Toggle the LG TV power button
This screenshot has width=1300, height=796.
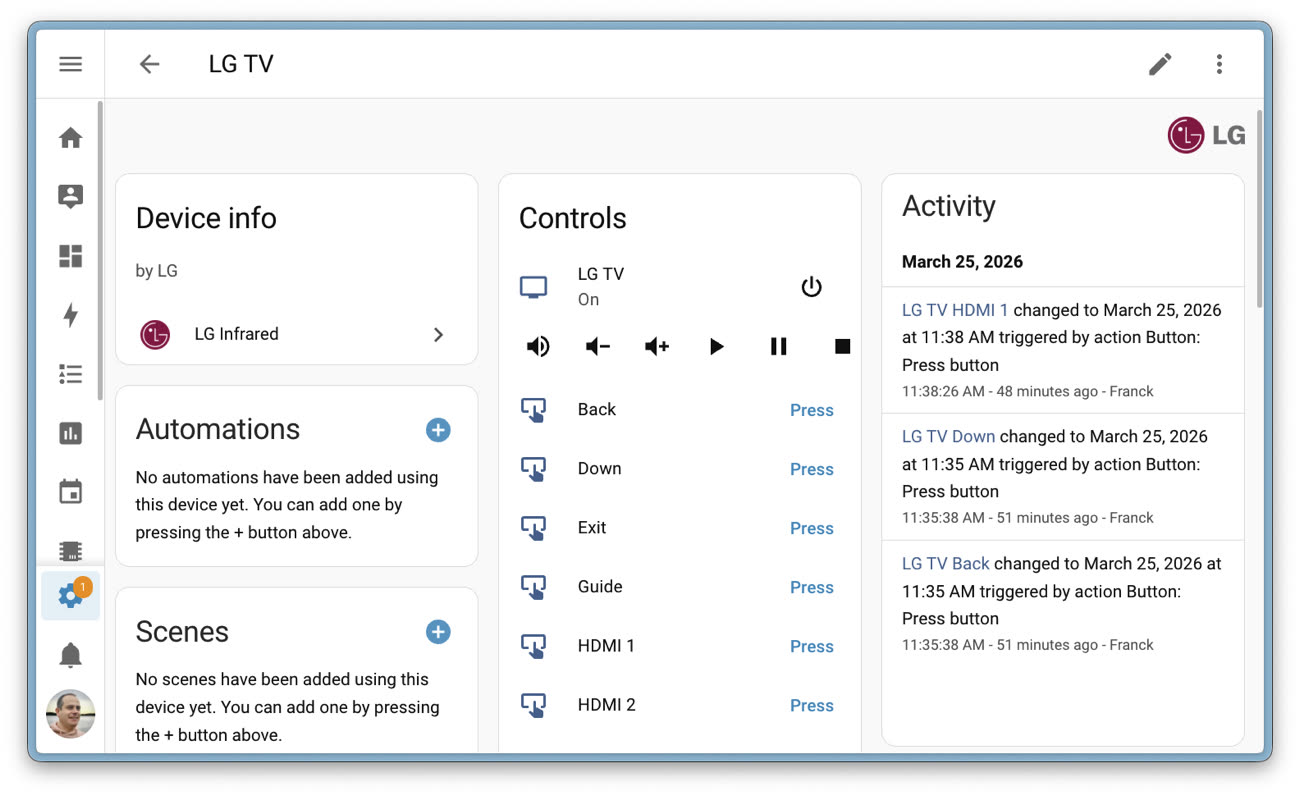click(811, 287)
